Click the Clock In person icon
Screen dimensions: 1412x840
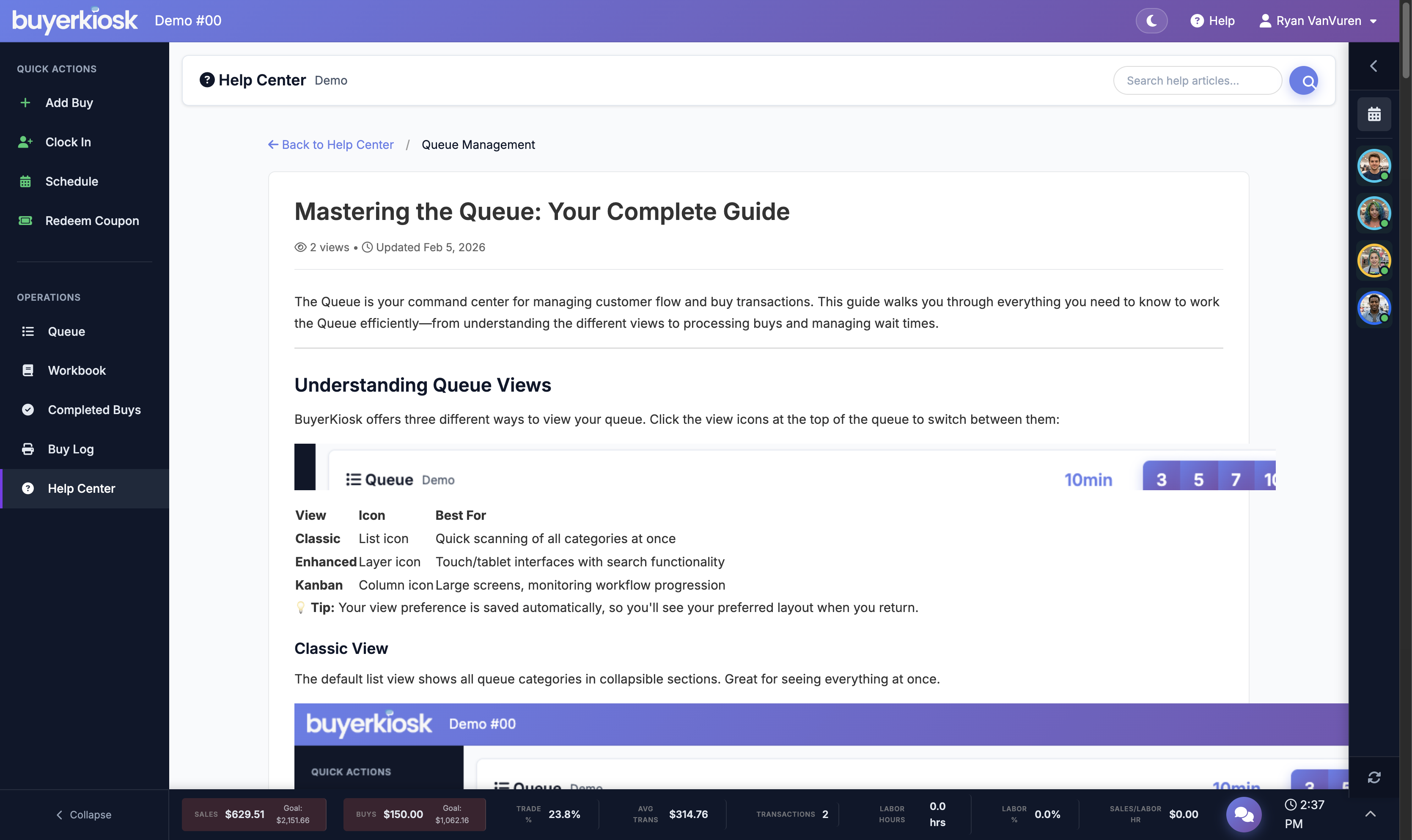tap(25, 142)
